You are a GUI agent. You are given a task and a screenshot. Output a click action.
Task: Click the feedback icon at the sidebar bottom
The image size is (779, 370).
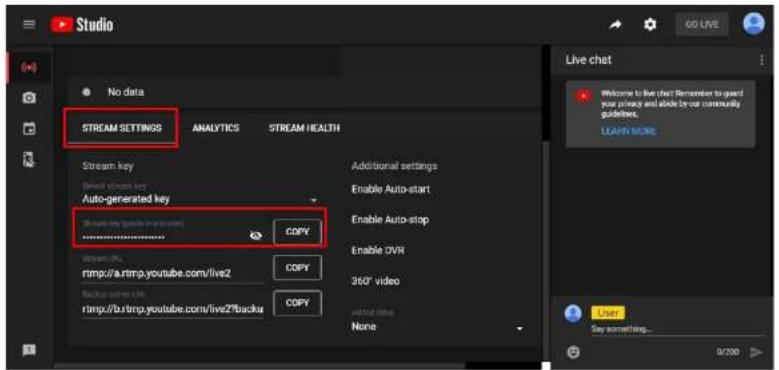[x=29, y=351]
